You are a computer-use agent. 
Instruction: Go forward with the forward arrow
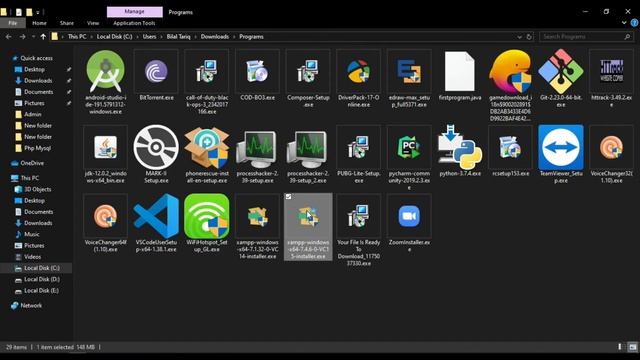[22, 37]
